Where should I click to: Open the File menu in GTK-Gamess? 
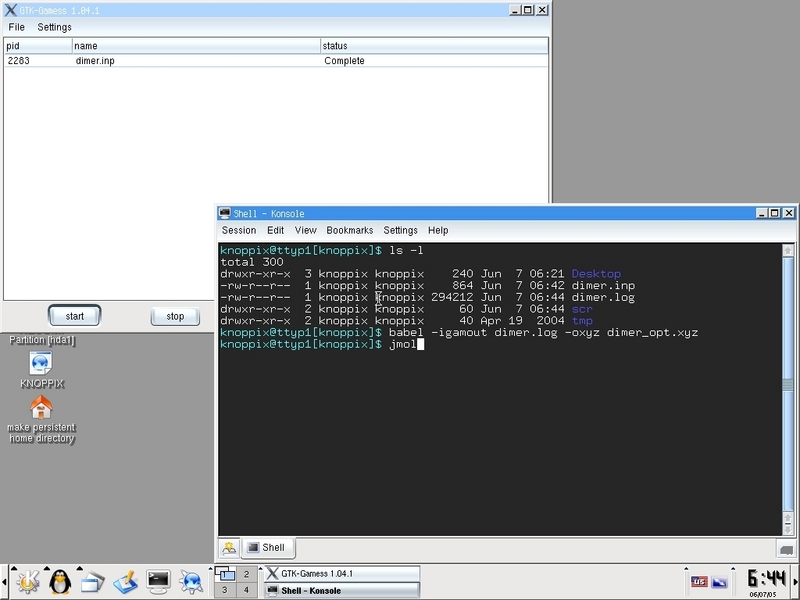pos(17,27)
